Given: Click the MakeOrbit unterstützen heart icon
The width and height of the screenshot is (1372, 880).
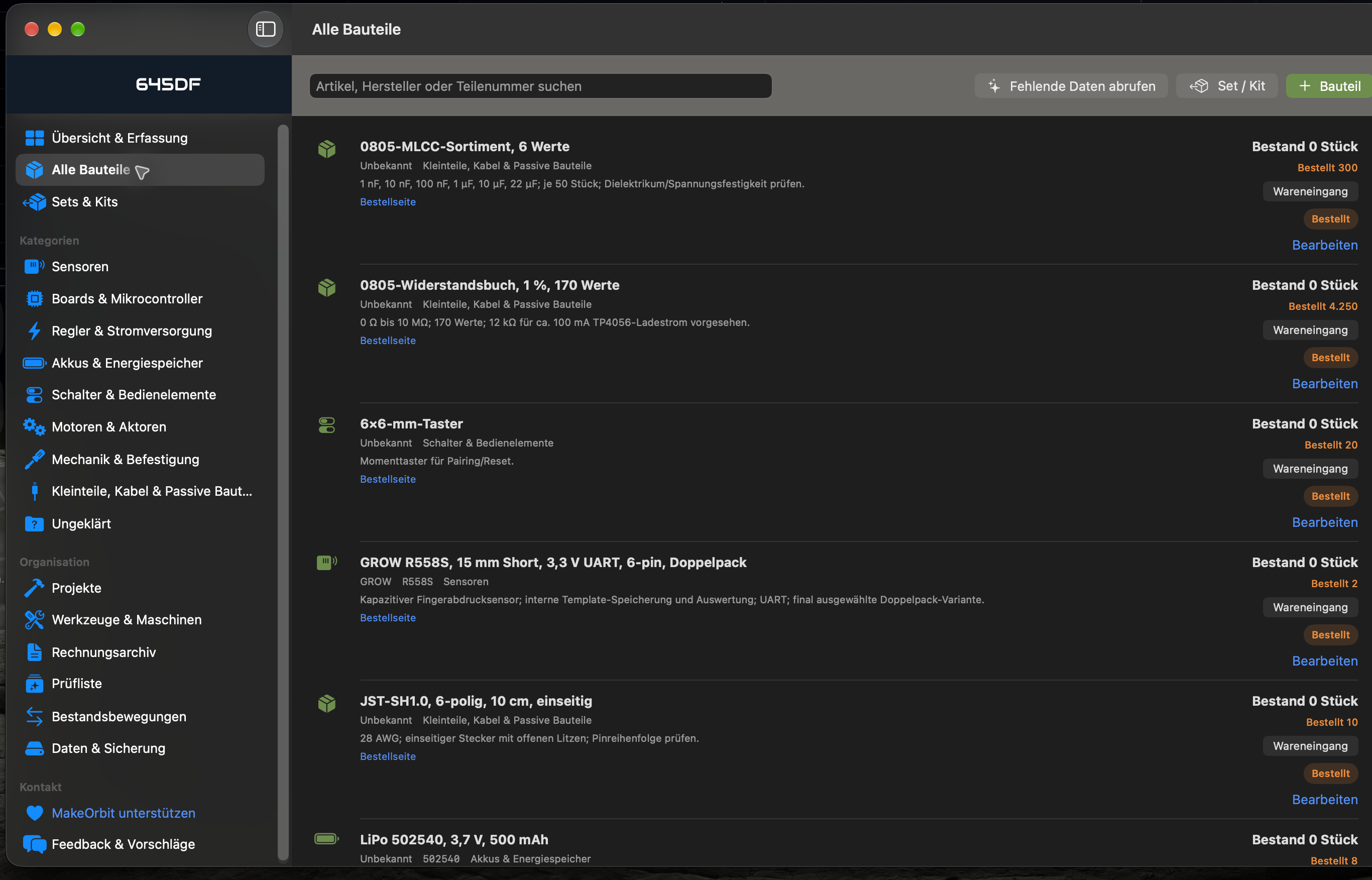Looking at the screenshot, I should (34, 813).
